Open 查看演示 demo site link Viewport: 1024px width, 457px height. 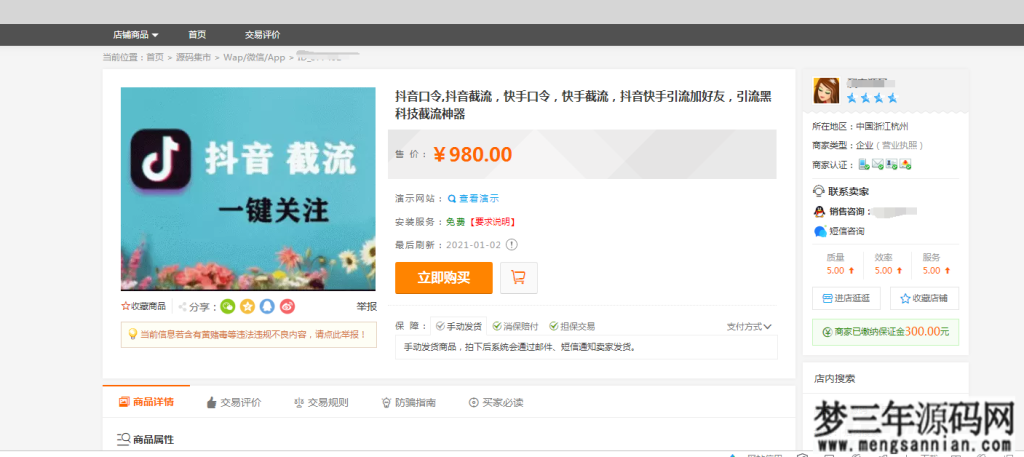tap(473, 198)
